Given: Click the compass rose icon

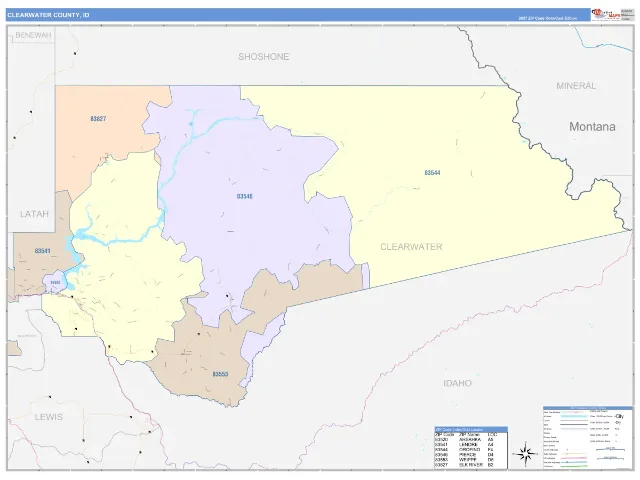Looking at the screenshot, I should click(526, 453).
